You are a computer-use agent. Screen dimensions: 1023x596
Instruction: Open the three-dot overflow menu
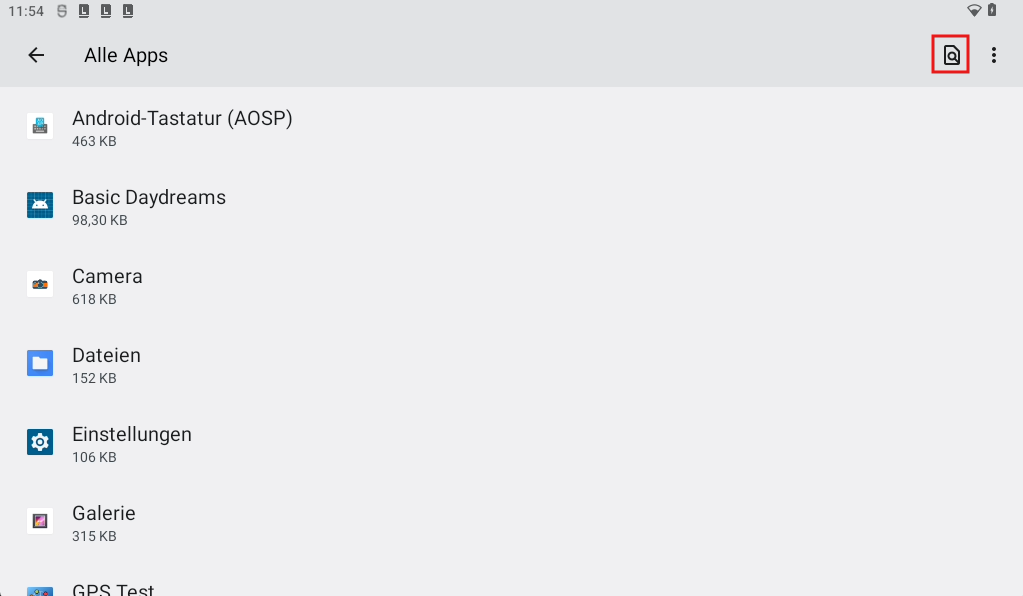coord(993,56)
